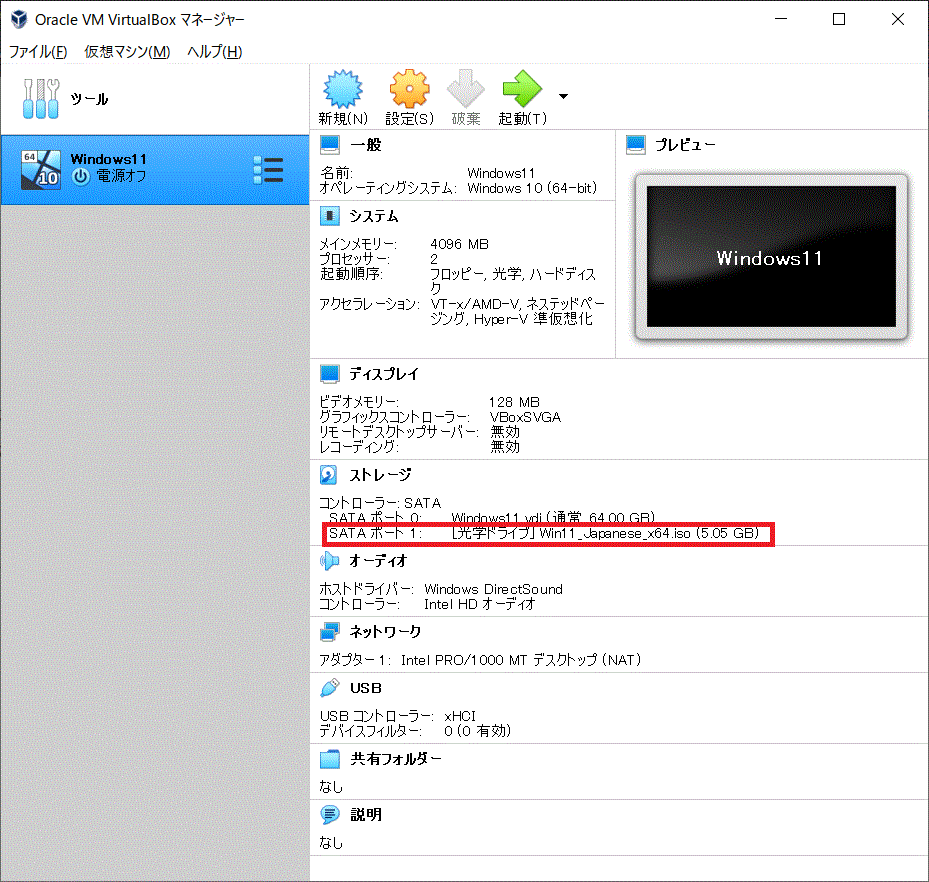Open the ヘルプ(H) menu
The width and height of the screenshot is (929, 882).
[x=214, y=52]
